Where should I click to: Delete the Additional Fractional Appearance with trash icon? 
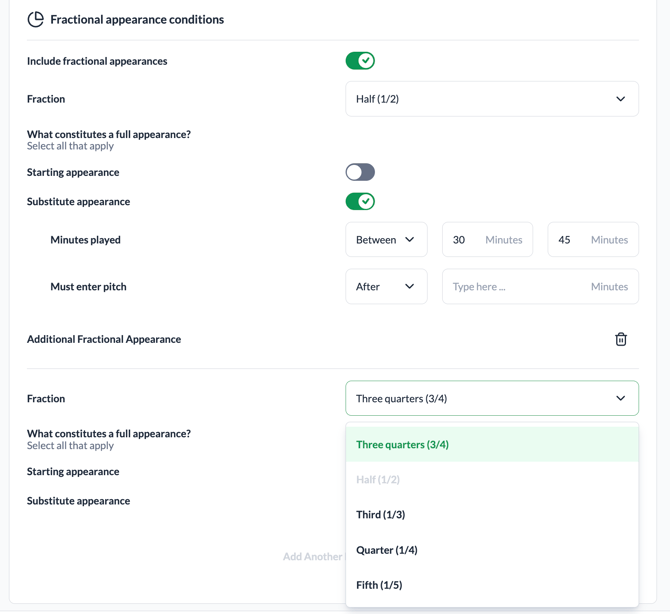[x=620, y=339]
